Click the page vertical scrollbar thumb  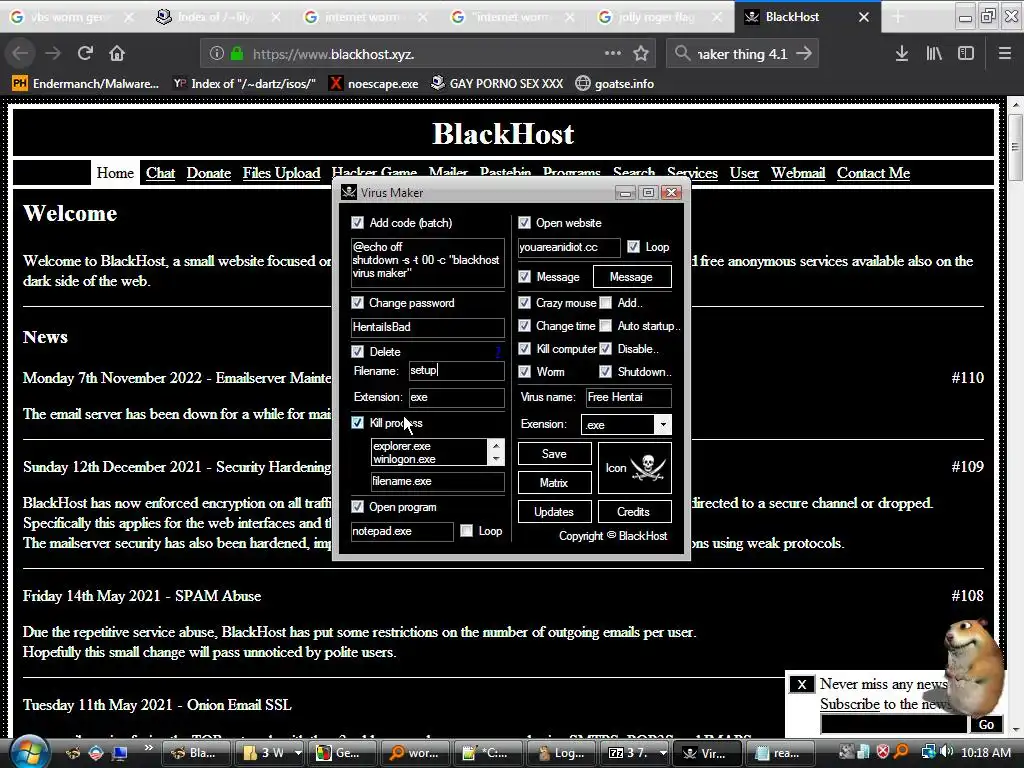1015,147
